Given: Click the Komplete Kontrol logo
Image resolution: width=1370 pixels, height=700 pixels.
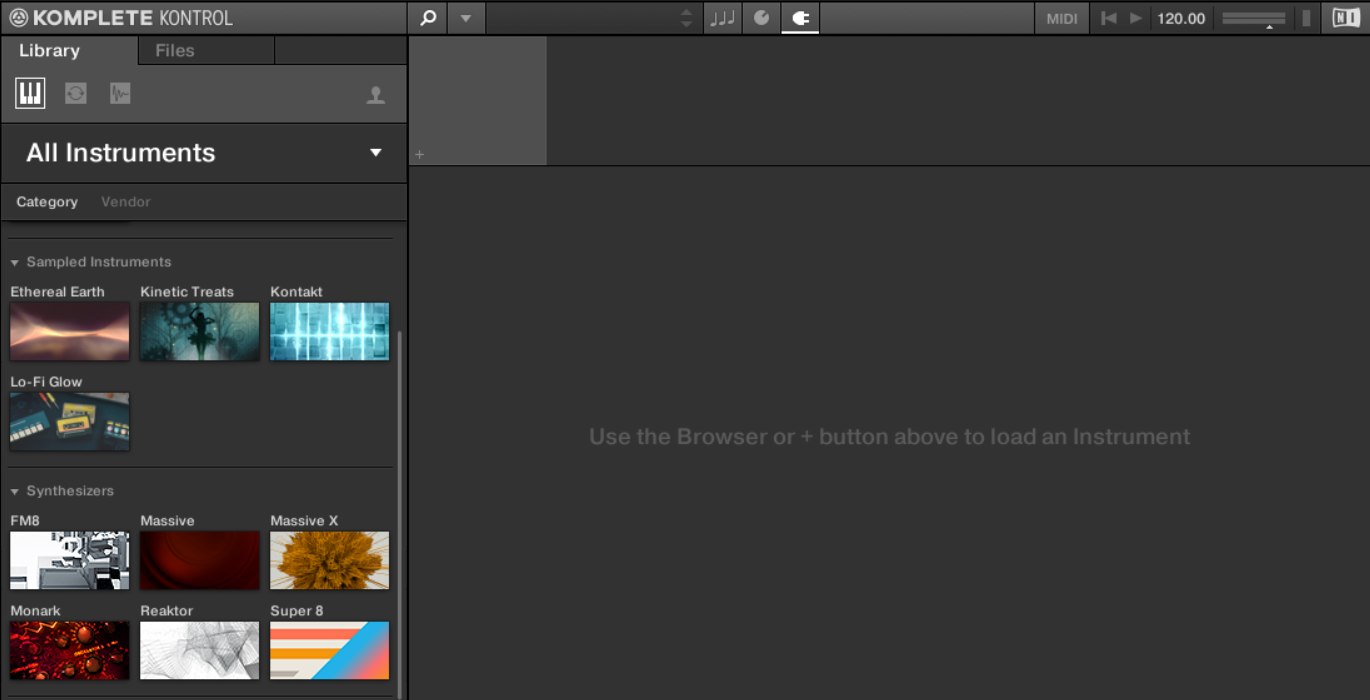Looking at the screenshot, I should click(x=120, y=18).
